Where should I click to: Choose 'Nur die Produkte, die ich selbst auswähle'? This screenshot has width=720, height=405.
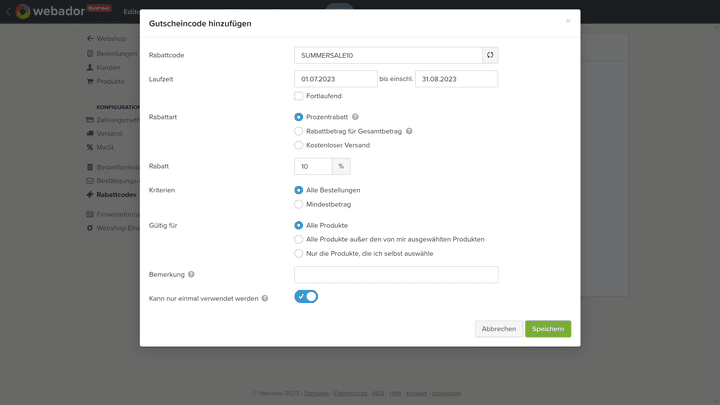coord(299,253)
